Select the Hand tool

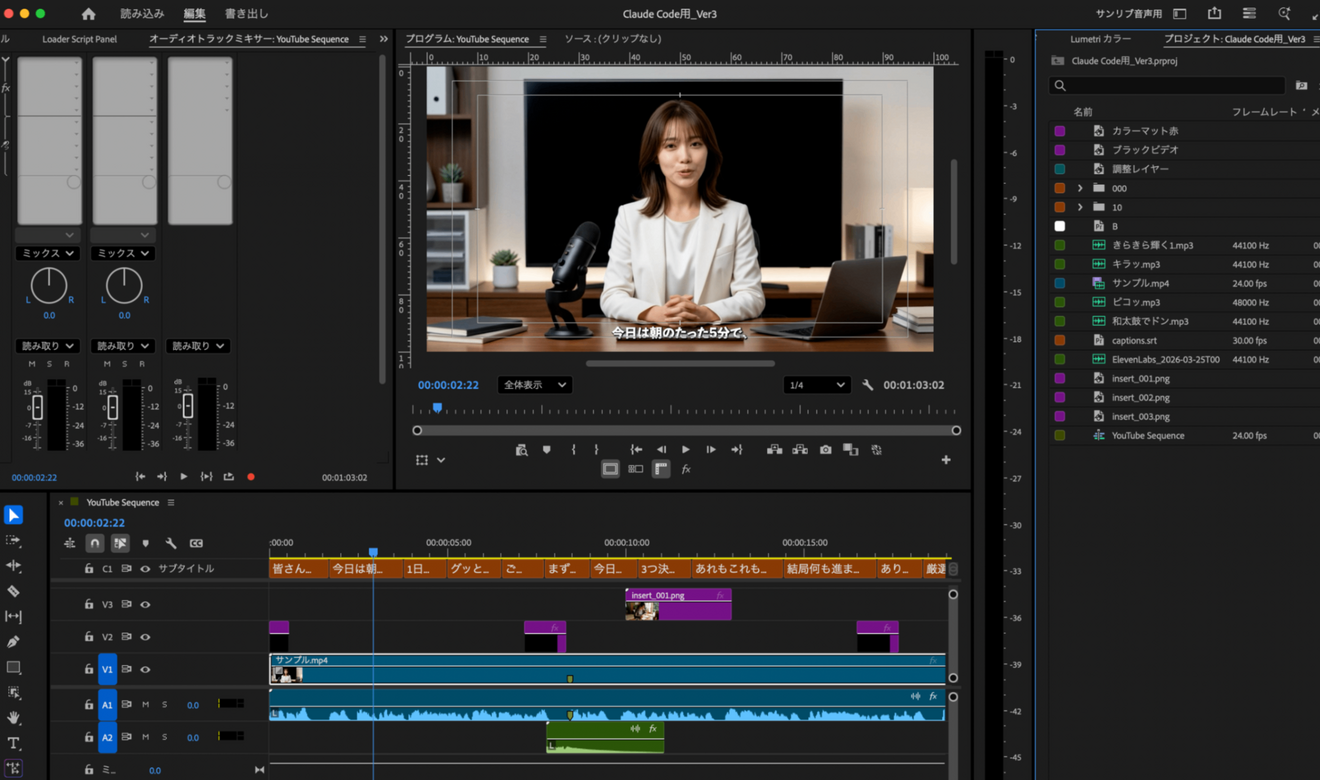(13, 717)
